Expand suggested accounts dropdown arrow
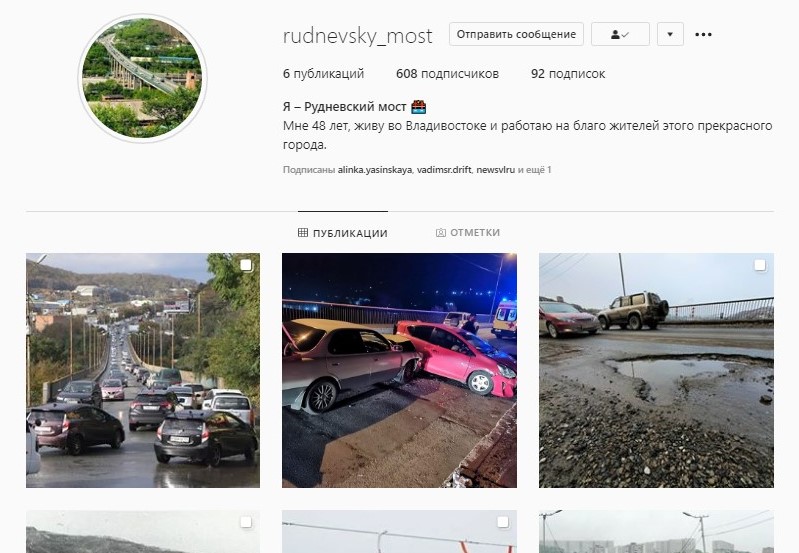The width and height of the screenshot is (799, 553). [x=670, y=34]
